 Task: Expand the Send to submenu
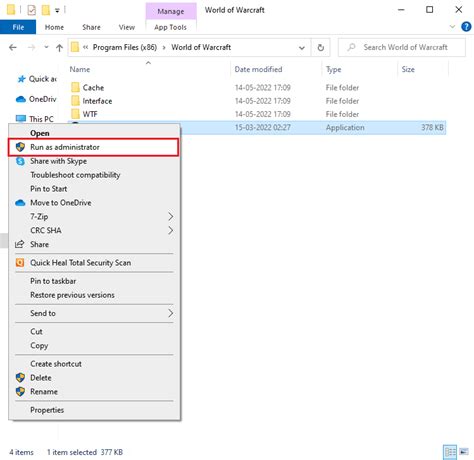click(94, 313)
